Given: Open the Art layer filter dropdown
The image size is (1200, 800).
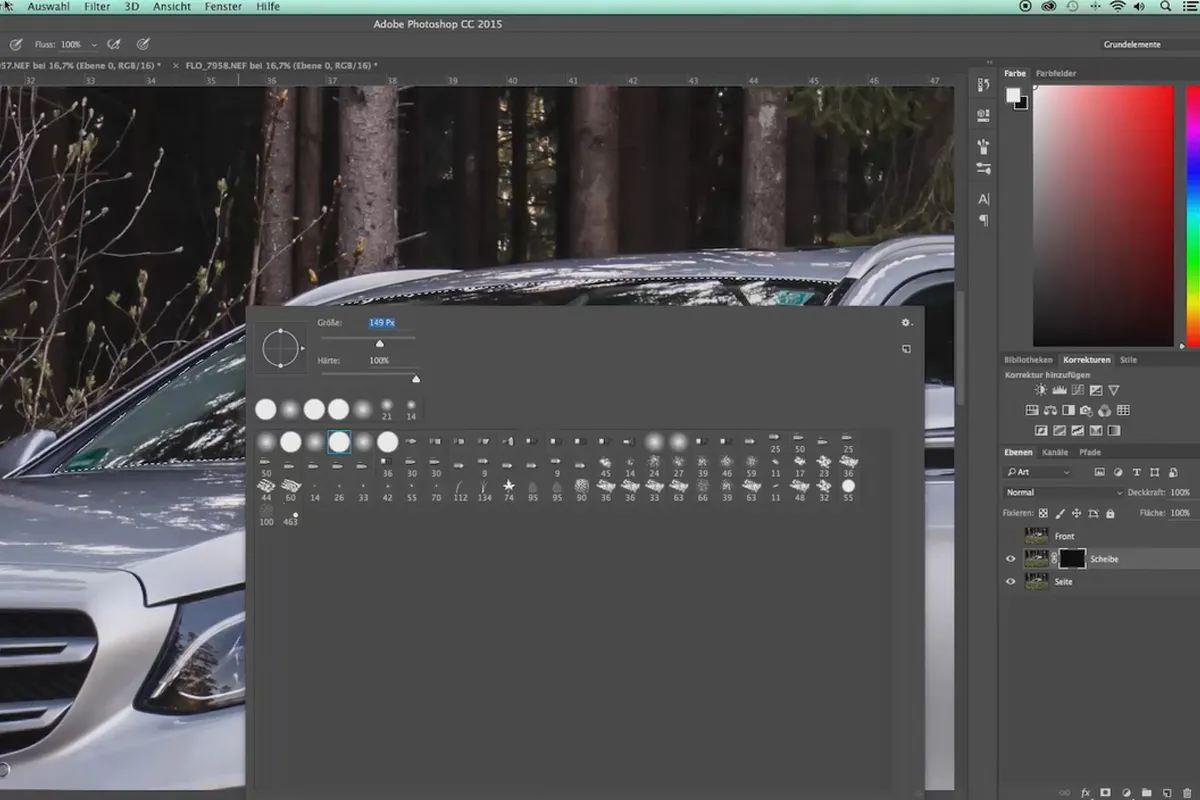Looking at the screenshot, I should (x=1038, y=472).
